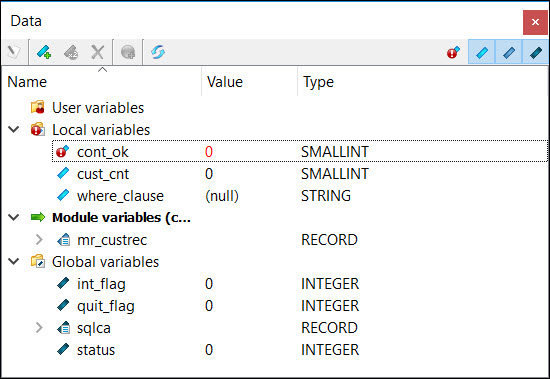Screen dimensions: 550x379
Task: Click the add variable icon with green plus
Action: [x=44, y=53]
